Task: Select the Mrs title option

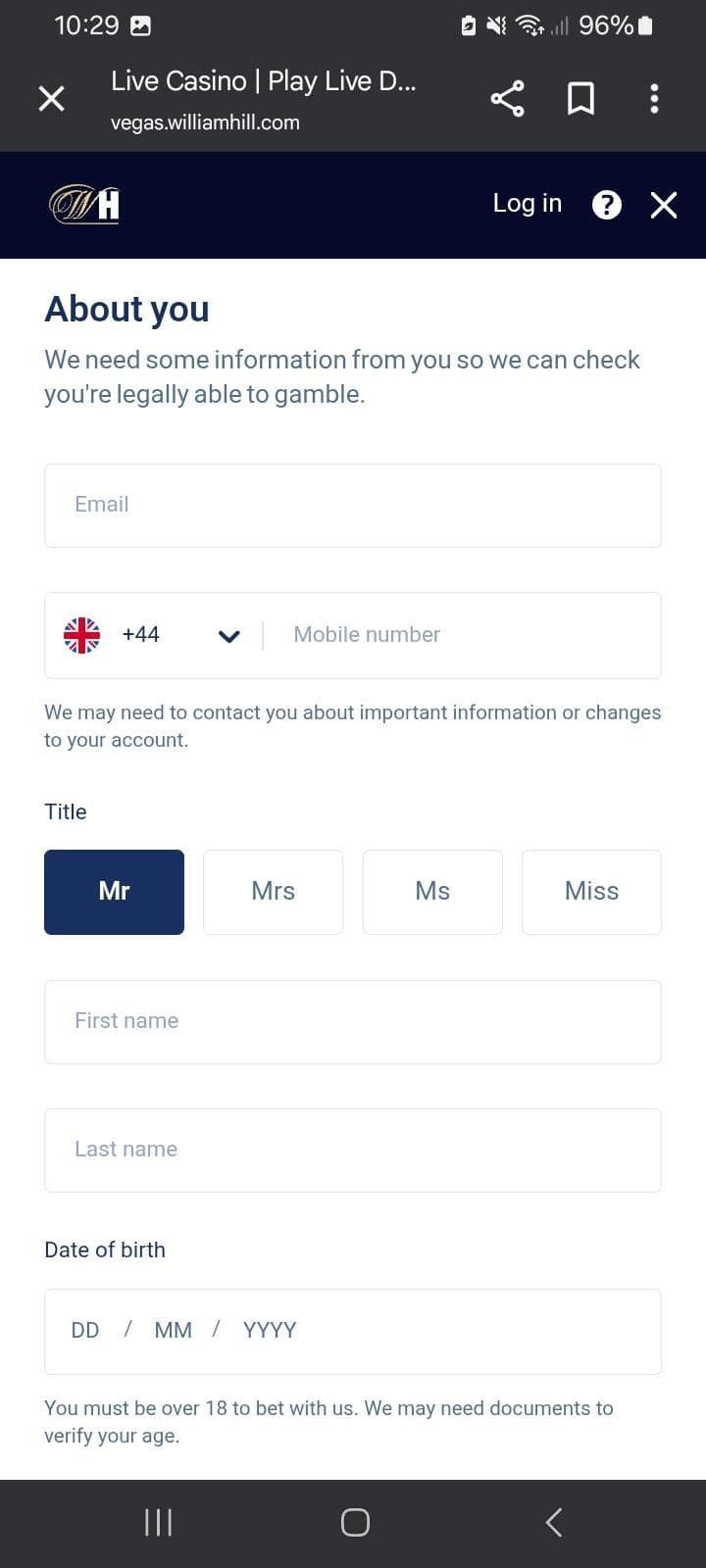Action: (273, 892)
